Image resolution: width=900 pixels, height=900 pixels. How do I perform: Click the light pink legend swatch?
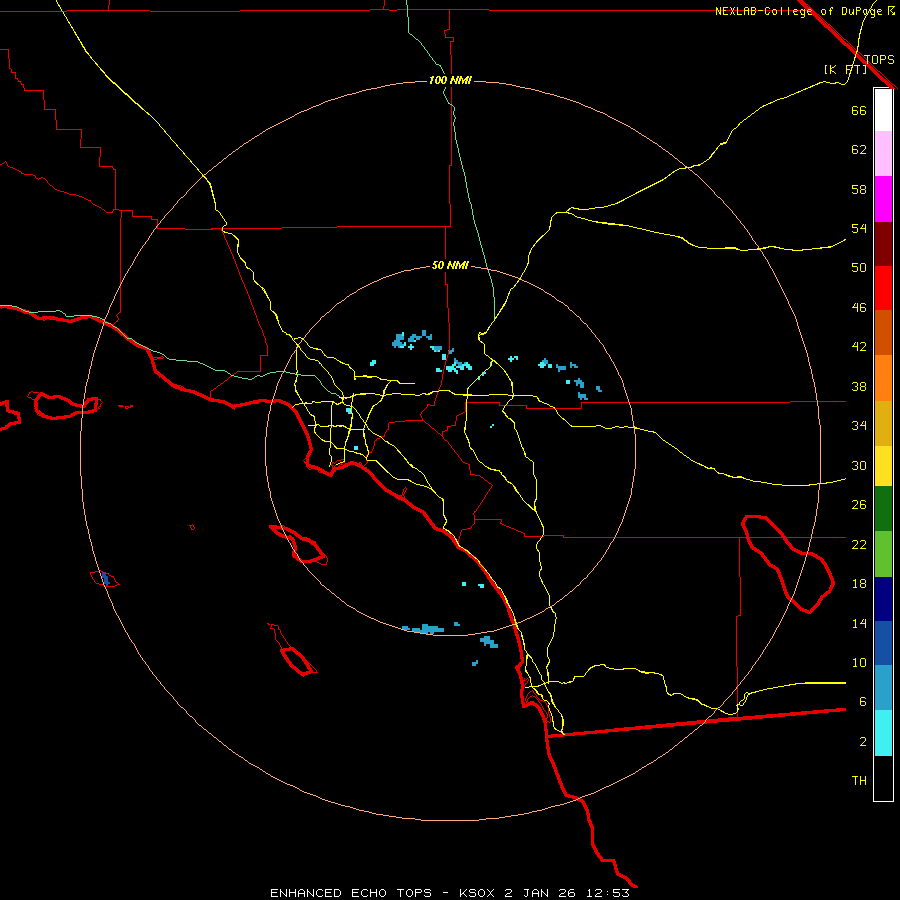click(x=883, y=154)
